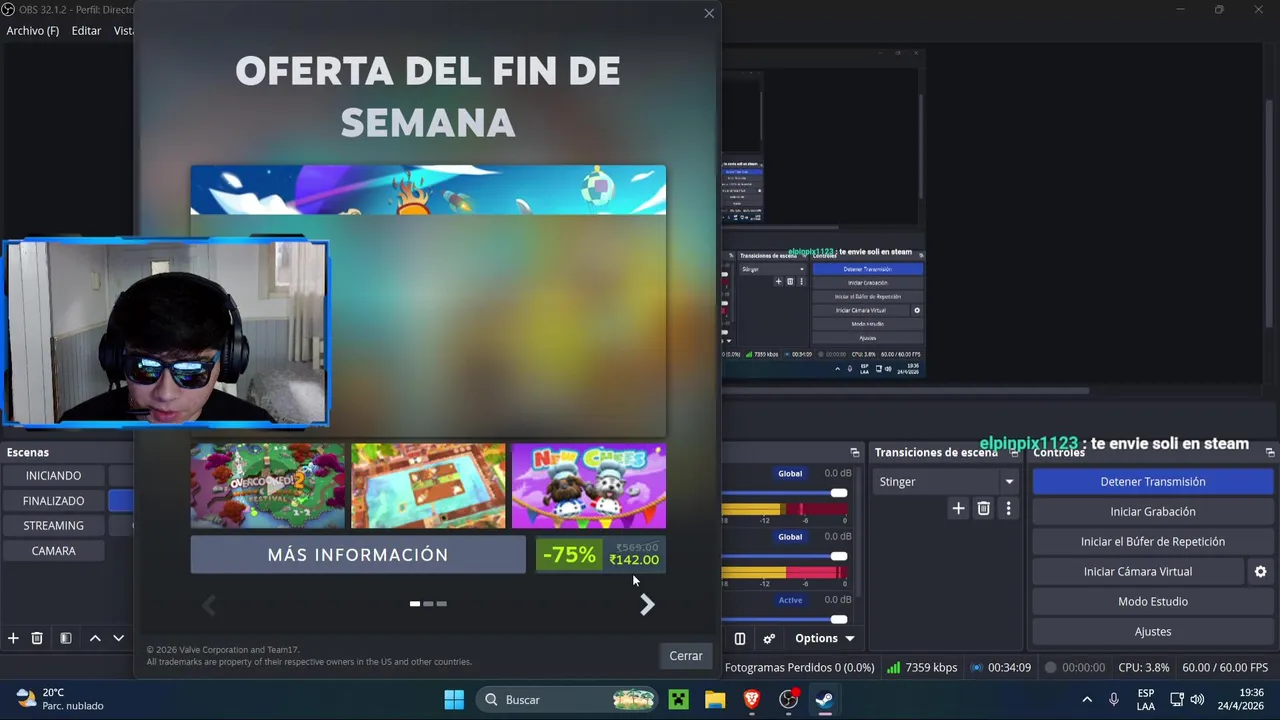Open the Archivo (F) menu
Image resolution: width=1280 pixels, height=720 pixels.
32,31
